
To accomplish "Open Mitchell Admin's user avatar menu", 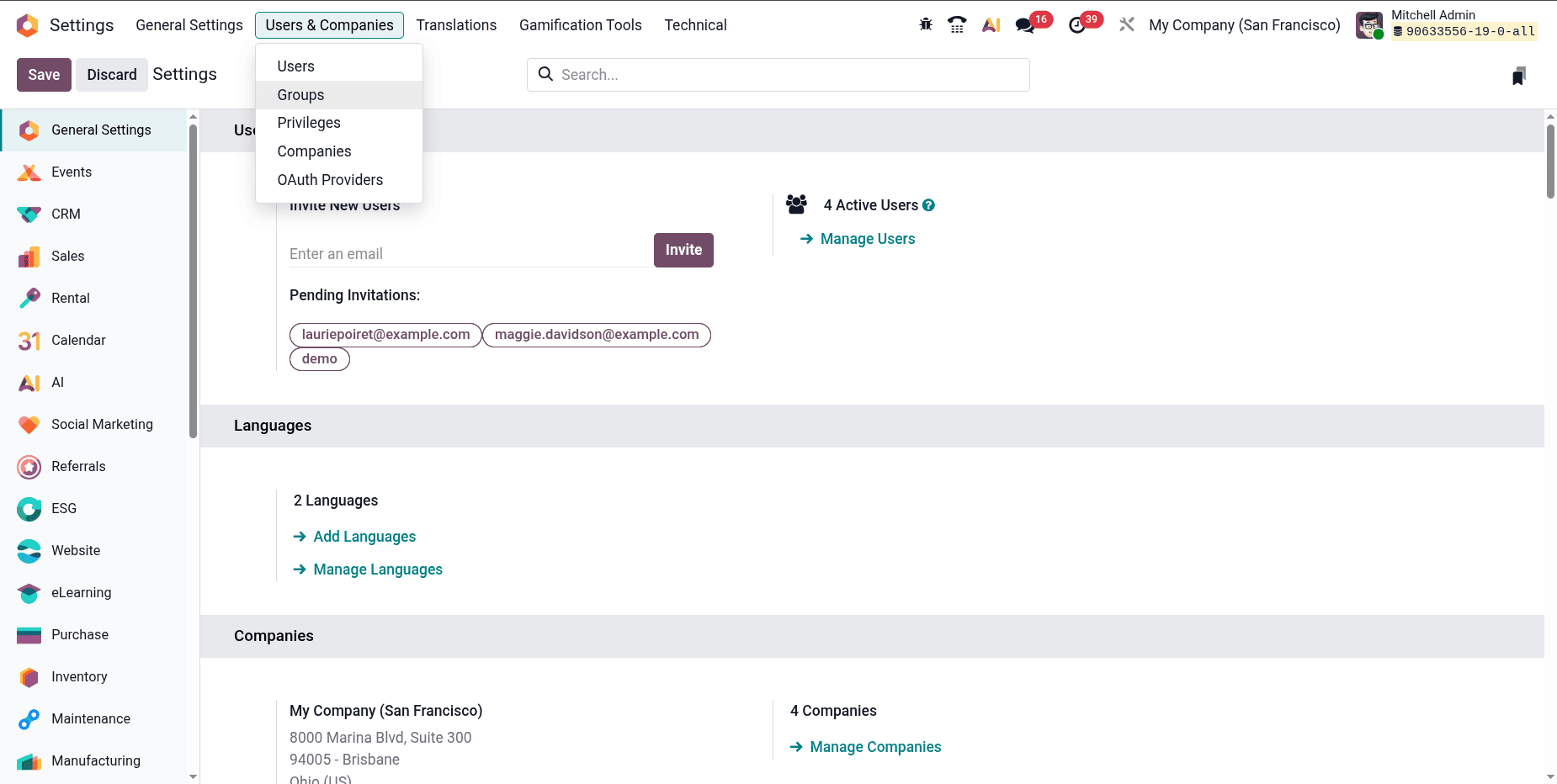I will tap(1368, 25).
